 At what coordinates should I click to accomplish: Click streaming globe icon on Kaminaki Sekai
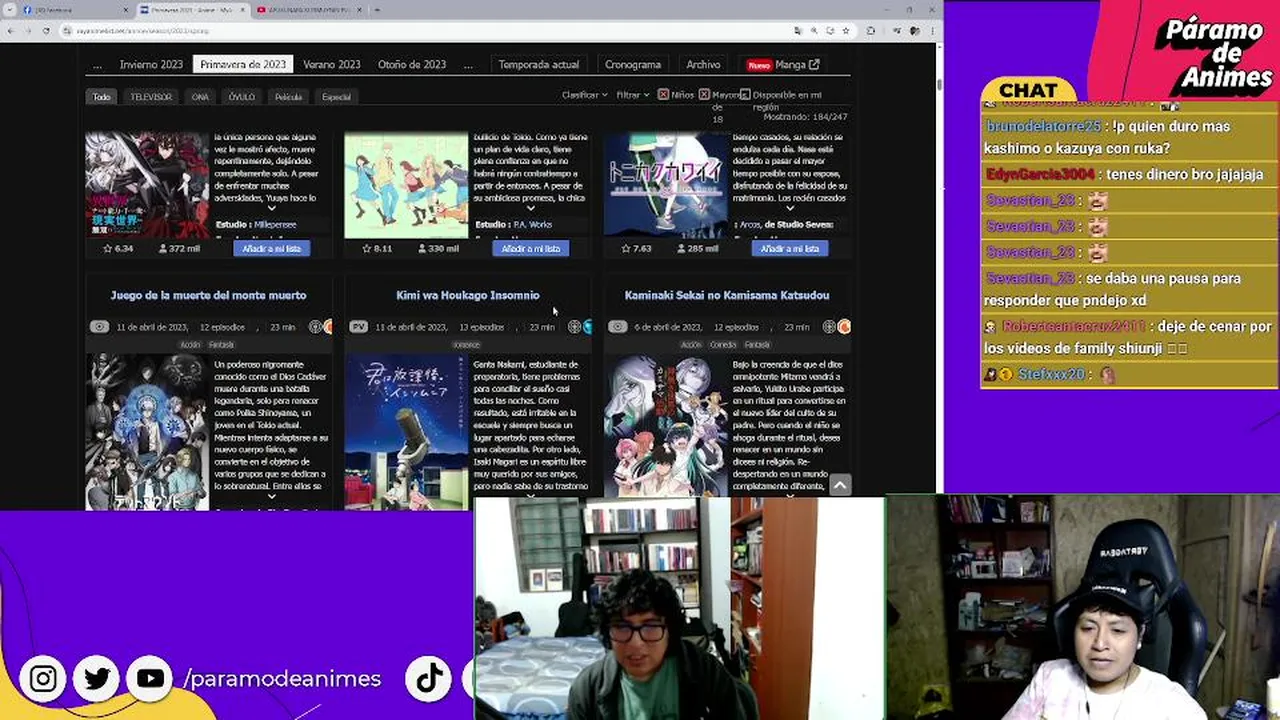[x=829, y=327]
